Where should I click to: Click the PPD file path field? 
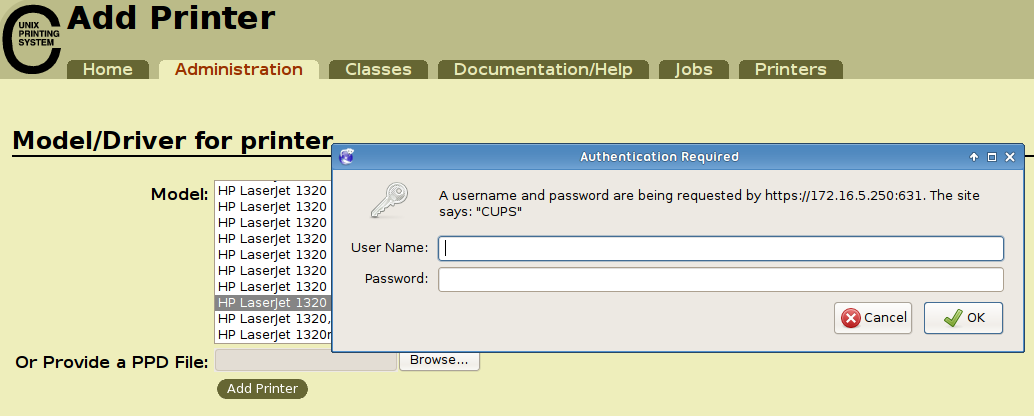pyautogui.click(x=306, y=360)
